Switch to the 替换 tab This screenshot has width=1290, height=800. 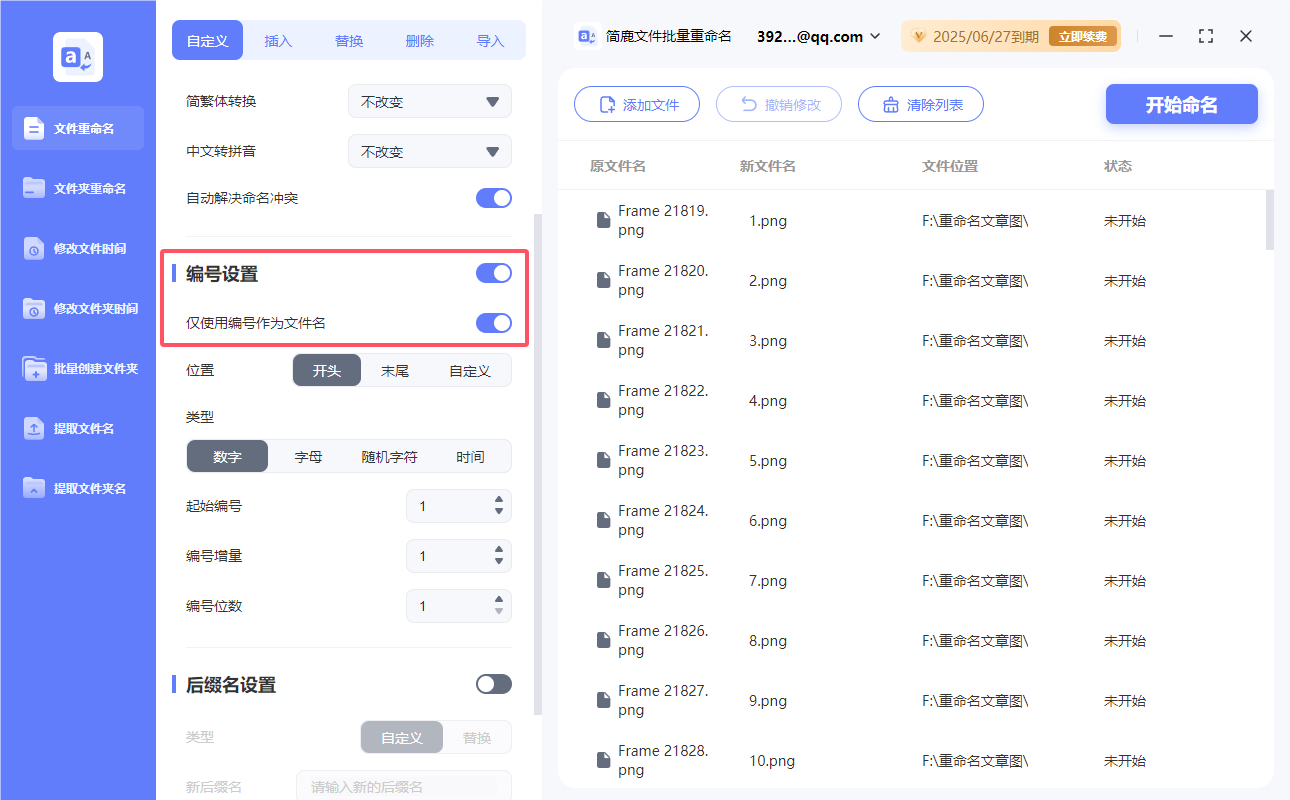tap(349, 40)
